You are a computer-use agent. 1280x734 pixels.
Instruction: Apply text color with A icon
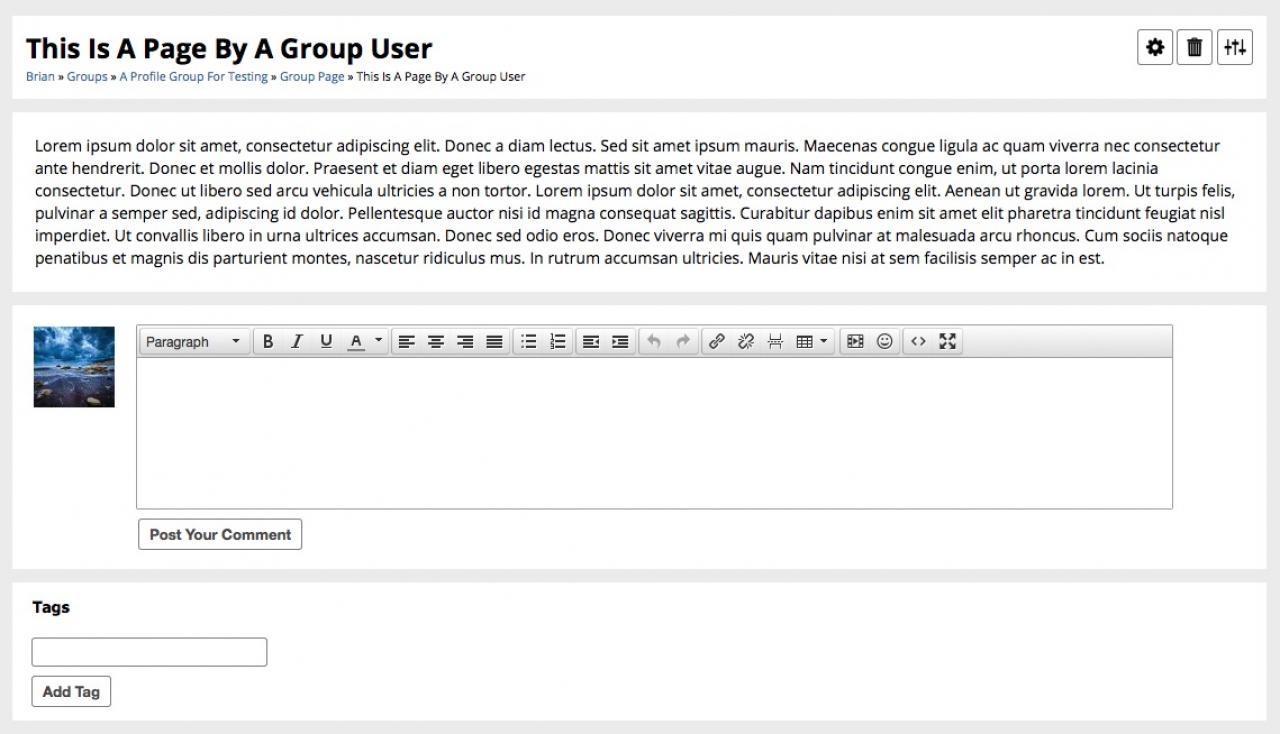click(355, 342)
